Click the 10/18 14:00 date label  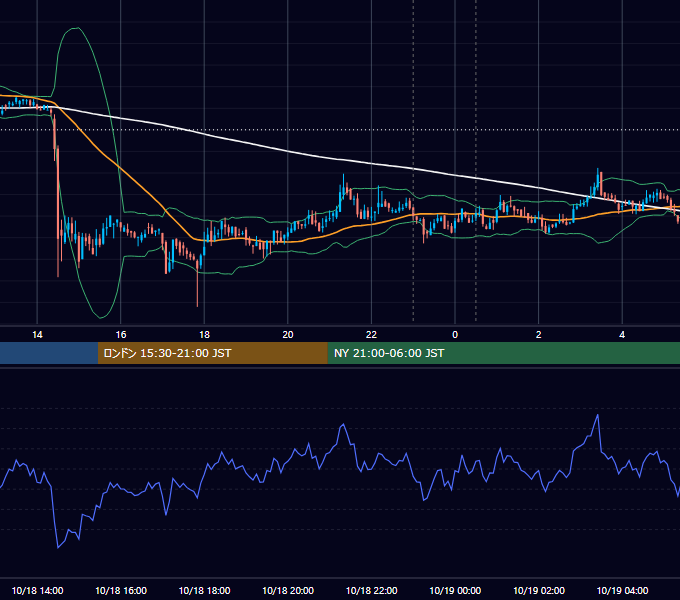click(37, 590)
